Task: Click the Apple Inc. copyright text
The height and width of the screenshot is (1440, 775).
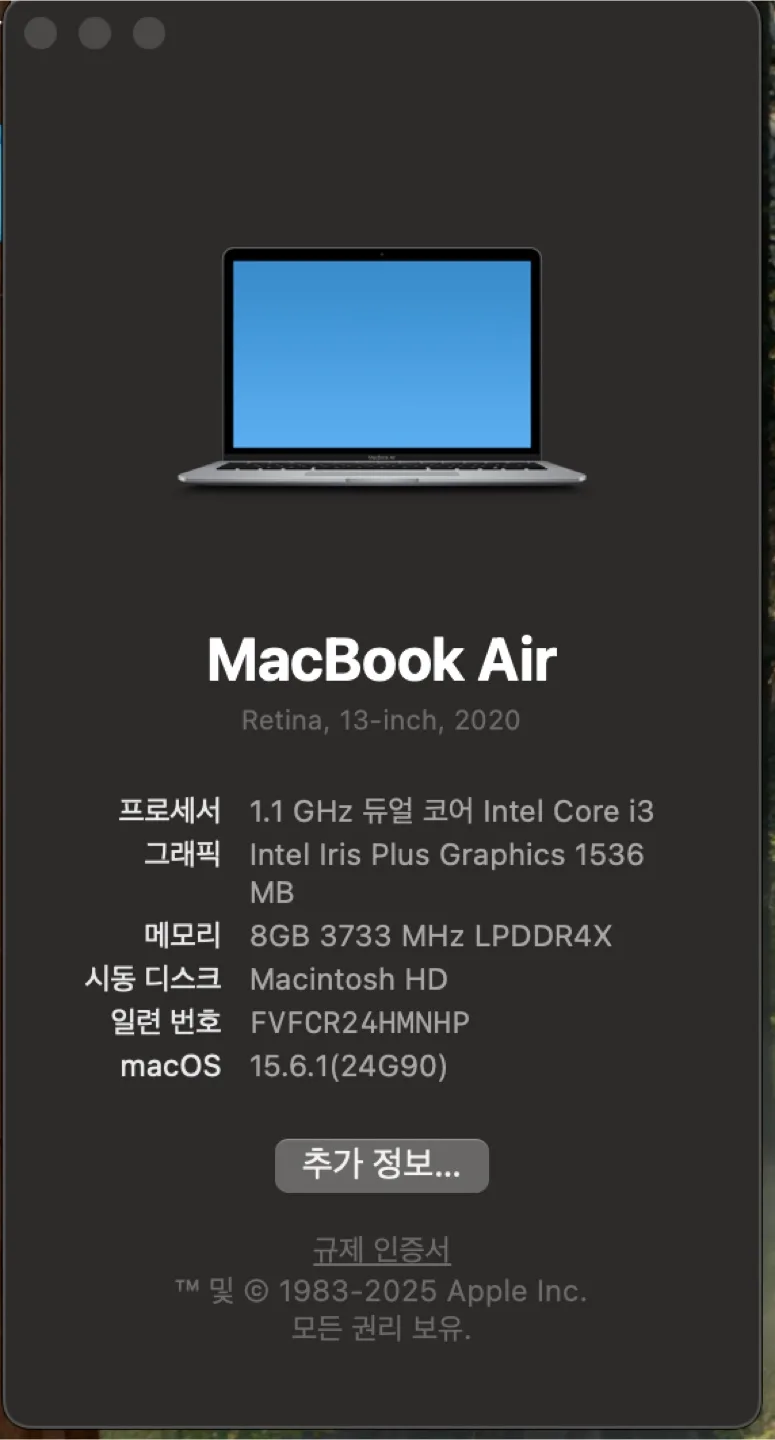Action: coord(381,1291)
